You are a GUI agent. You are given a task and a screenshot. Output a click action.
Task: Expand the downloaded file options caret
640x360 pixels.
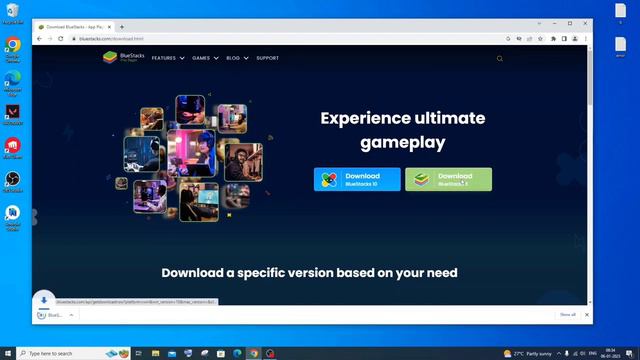[71, 315]
